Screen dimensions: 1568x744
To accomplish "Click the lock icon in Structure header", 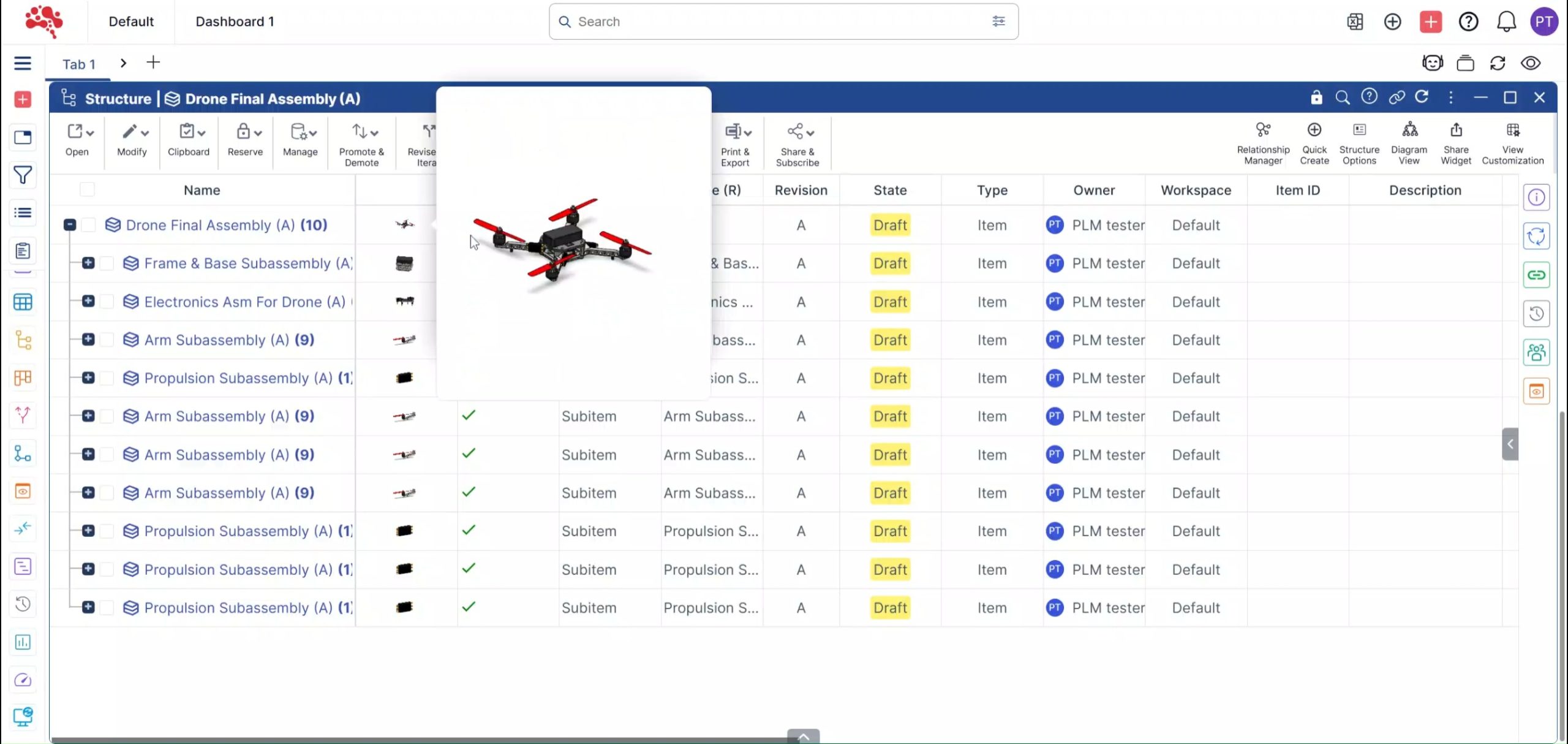I will coord(1316,97).
